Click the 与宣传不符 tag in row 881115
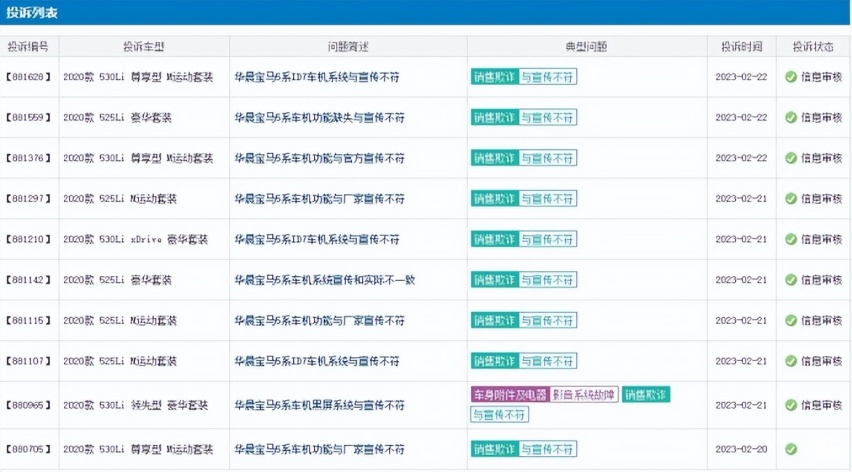 pos(547,320)
